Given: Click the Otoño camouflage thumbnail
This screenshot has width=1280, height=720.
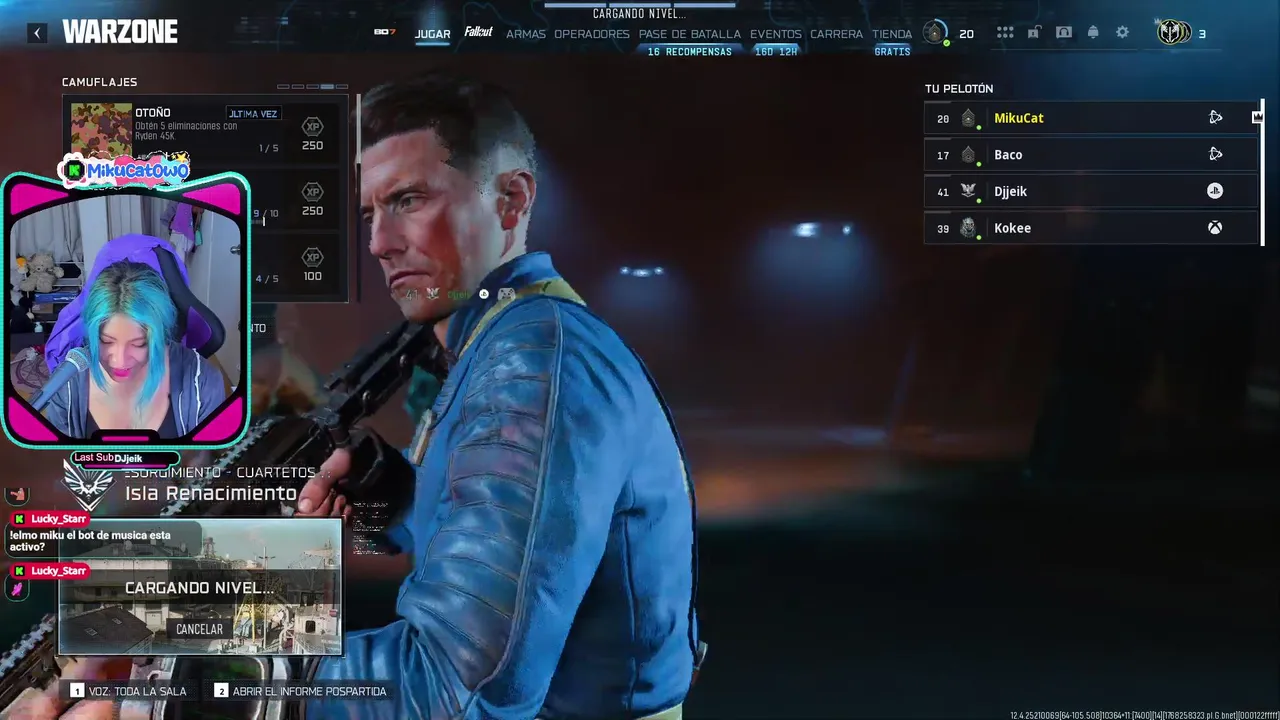Looking at the screenshot, I should [101, 128].
